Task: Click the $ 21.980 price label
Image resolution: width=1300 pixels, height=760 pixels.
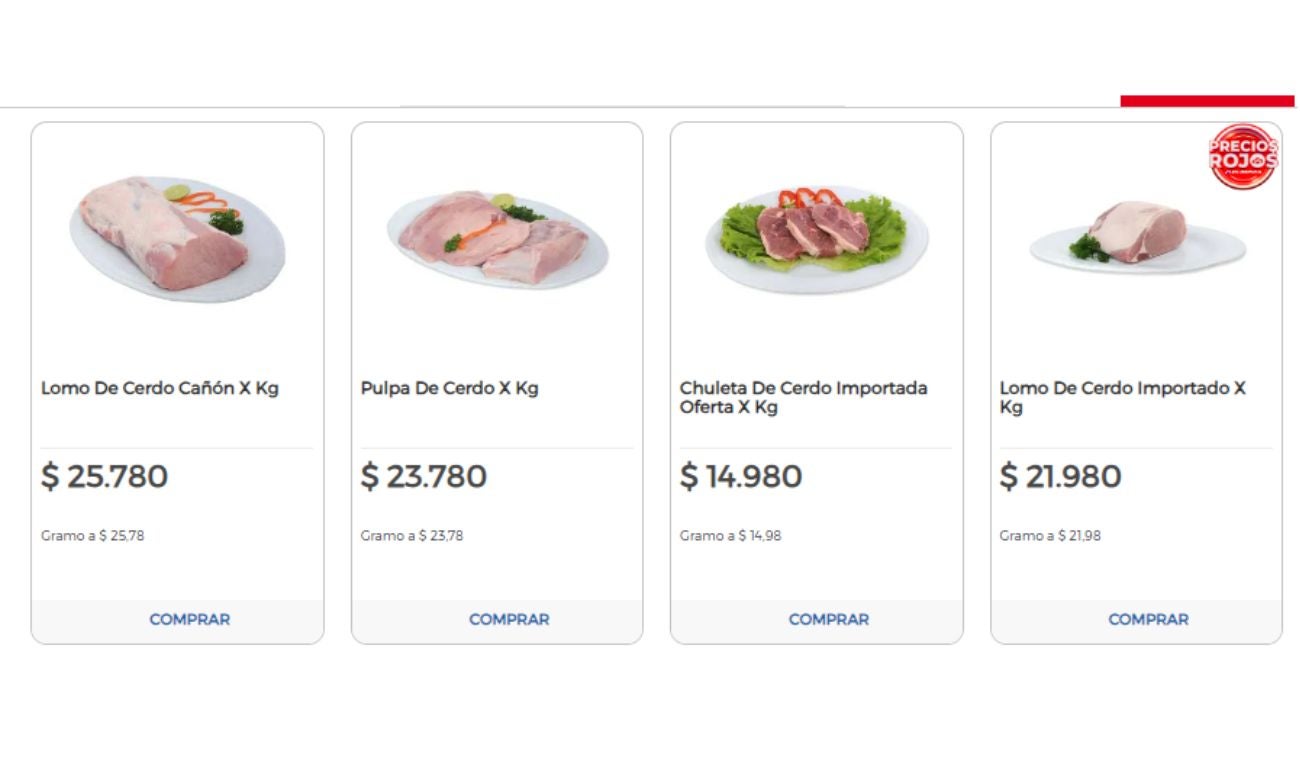Action: (x=1059, y=477)
